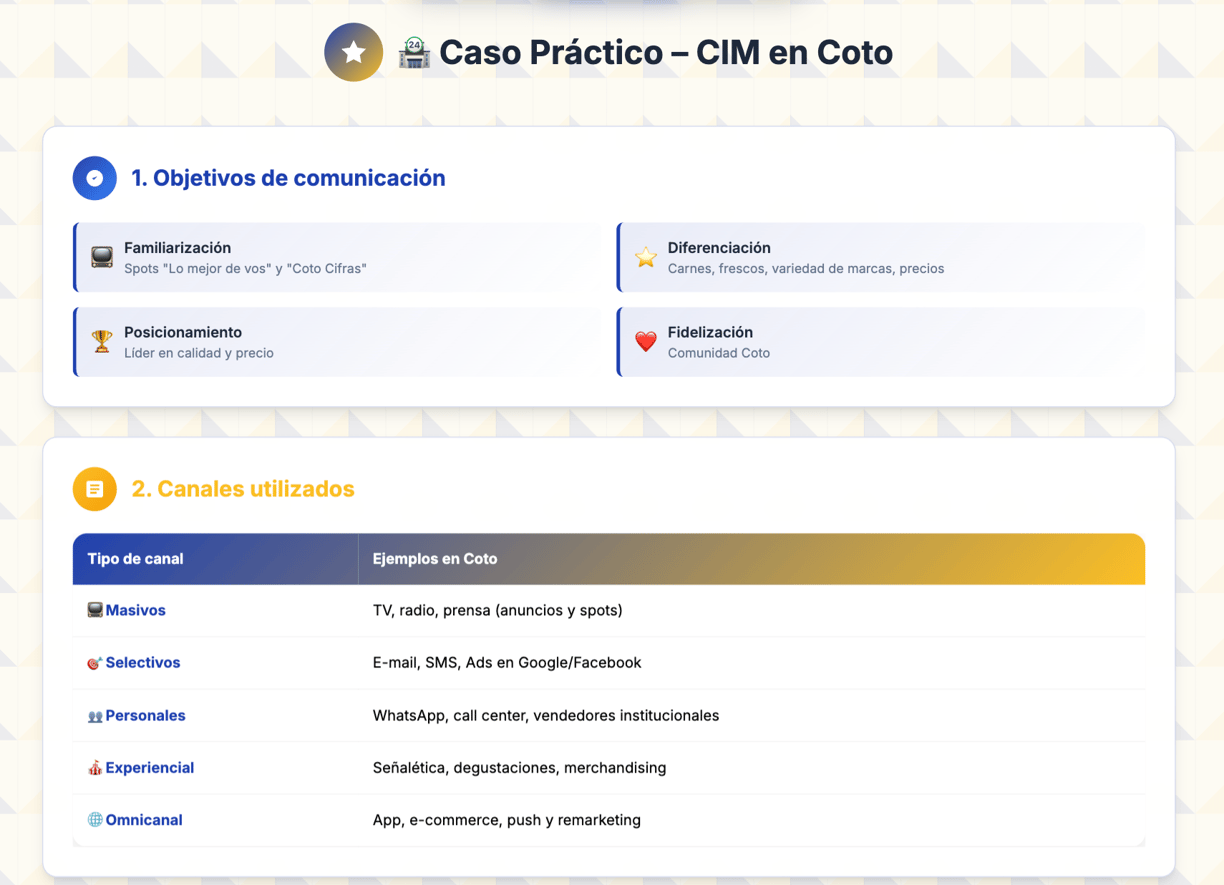
Task: Click the Líder en calidad y precio text
Action: (x=199, y=353)
